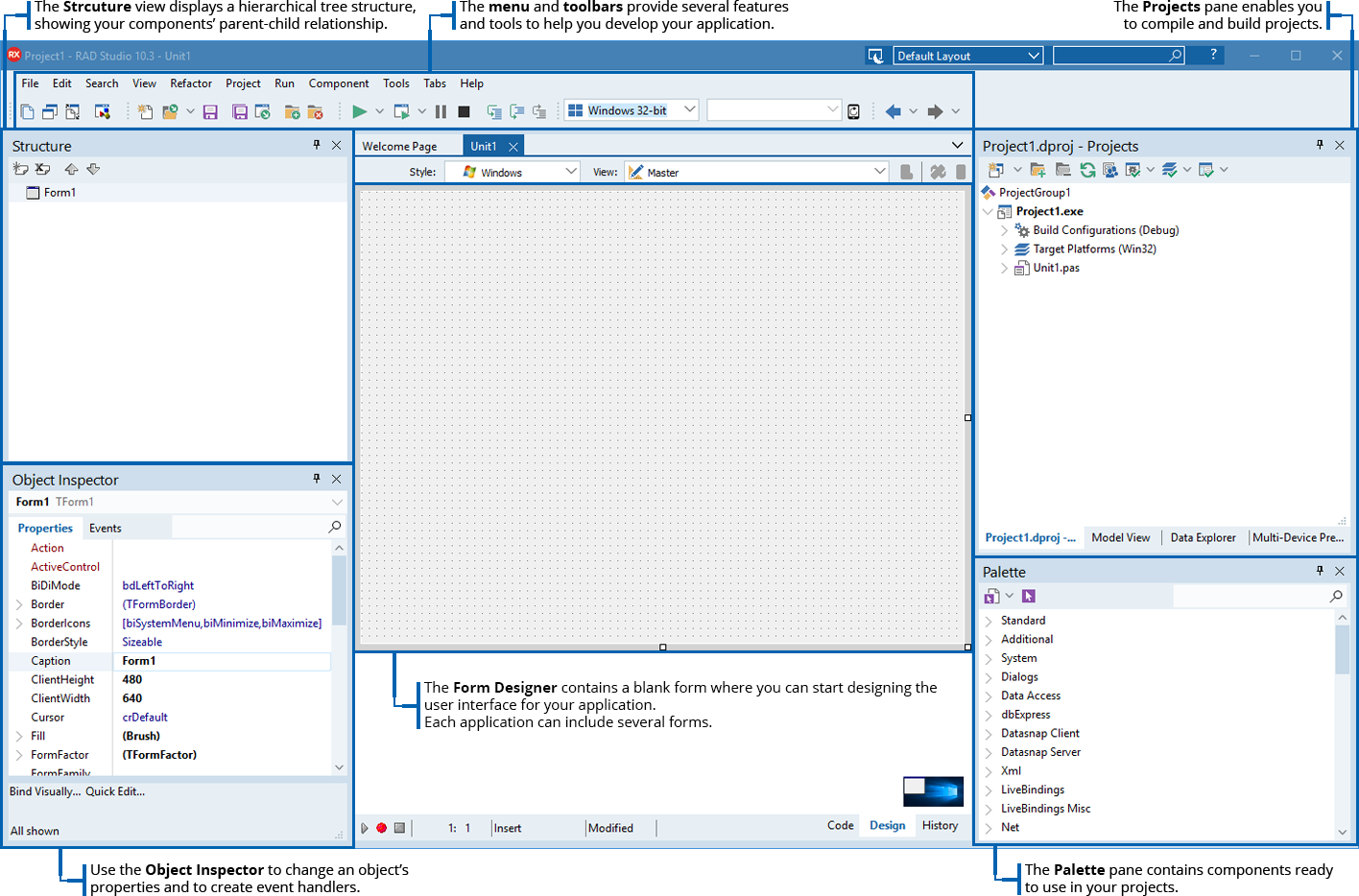
Task: Click the Save All double floppy icon
Action: 240,112
